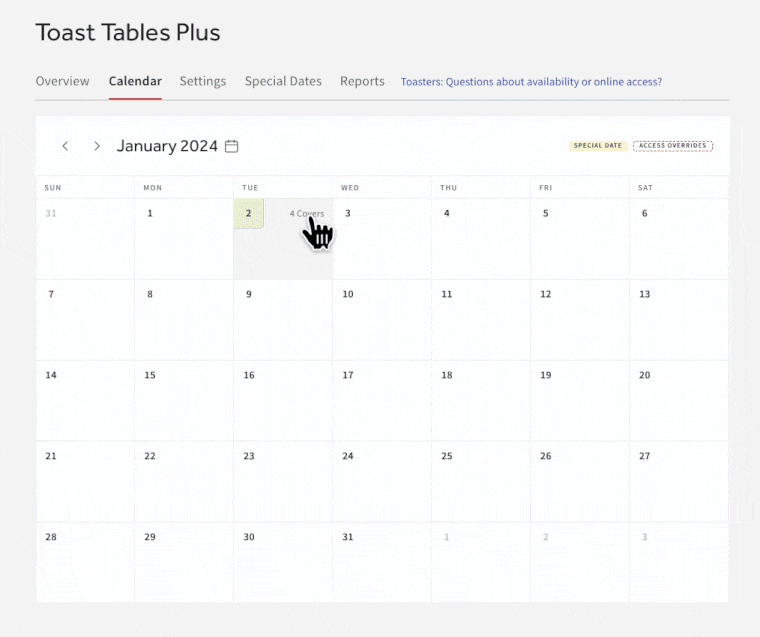The width and height of the screenshot is (760, 637).
Task: Click the December 31 grayed-out date
Action: (84, 238)
